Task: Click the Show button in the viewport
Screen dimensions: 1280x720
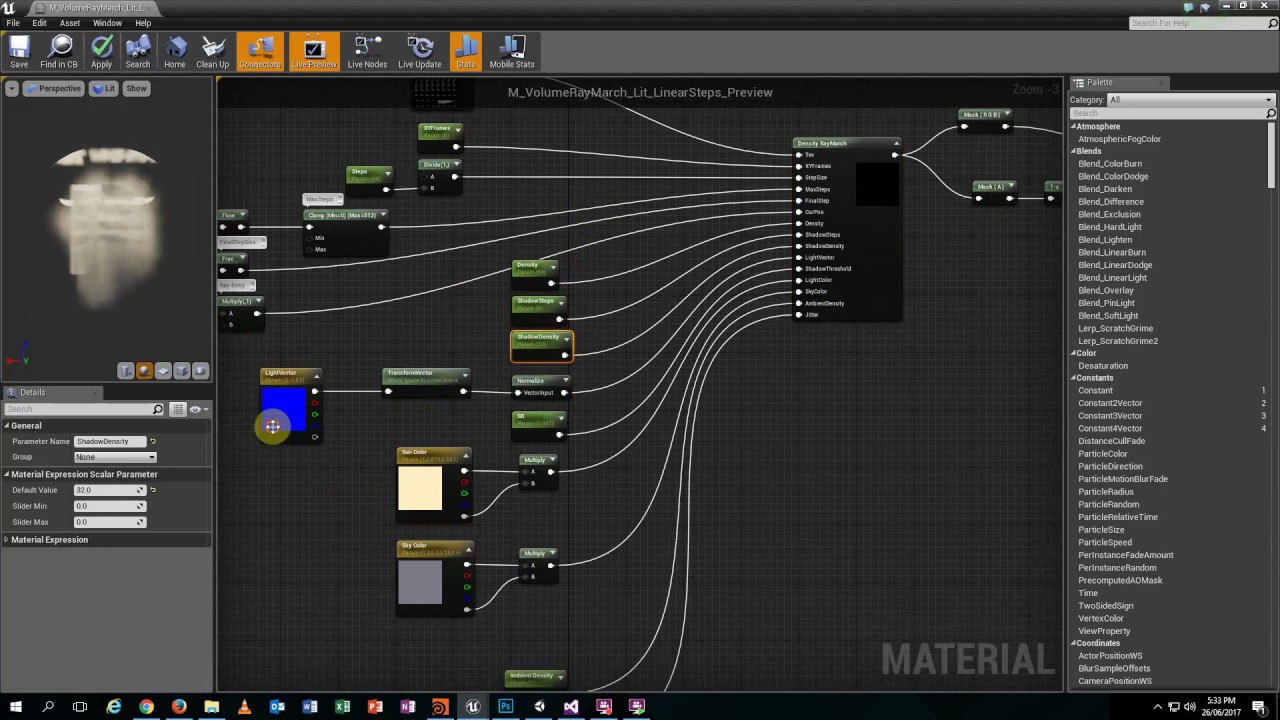Action: pyautogui.click(x=136, y=89)
